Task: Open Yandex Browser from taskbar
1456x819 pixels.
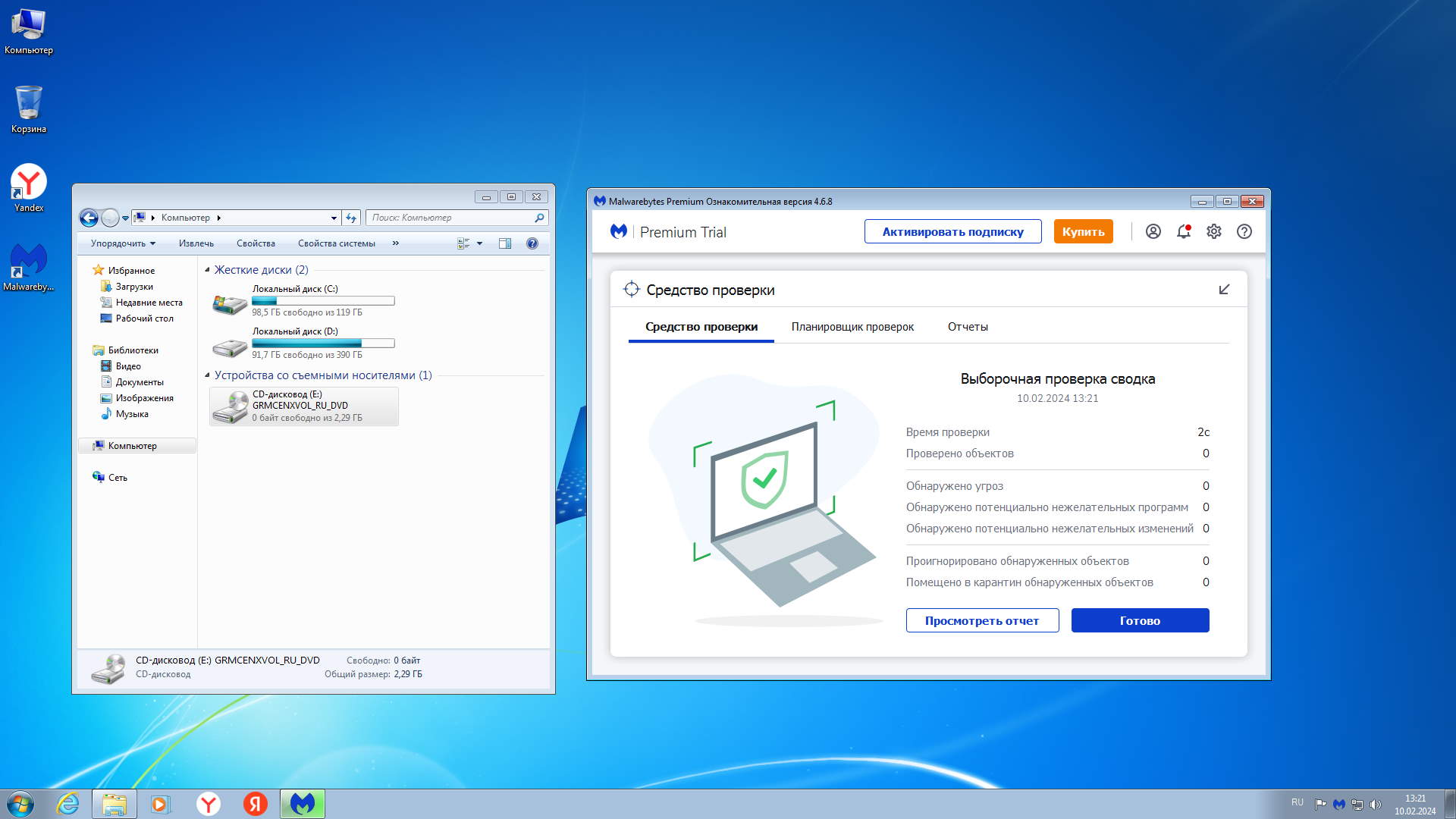Action: coord(209,804)
